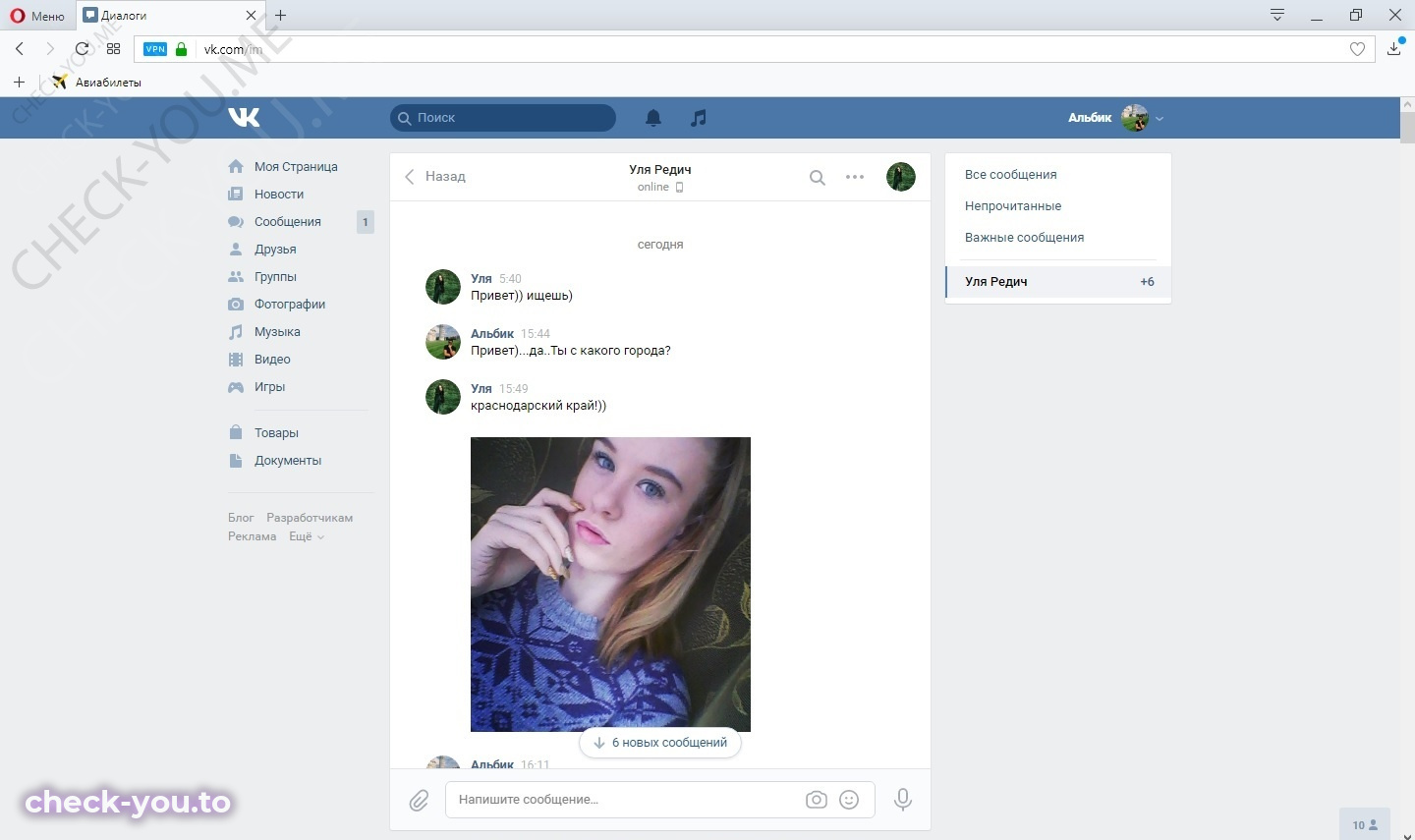Click microphone voice message icon
Screen dimensions: 1415x840
pos(903,800)
